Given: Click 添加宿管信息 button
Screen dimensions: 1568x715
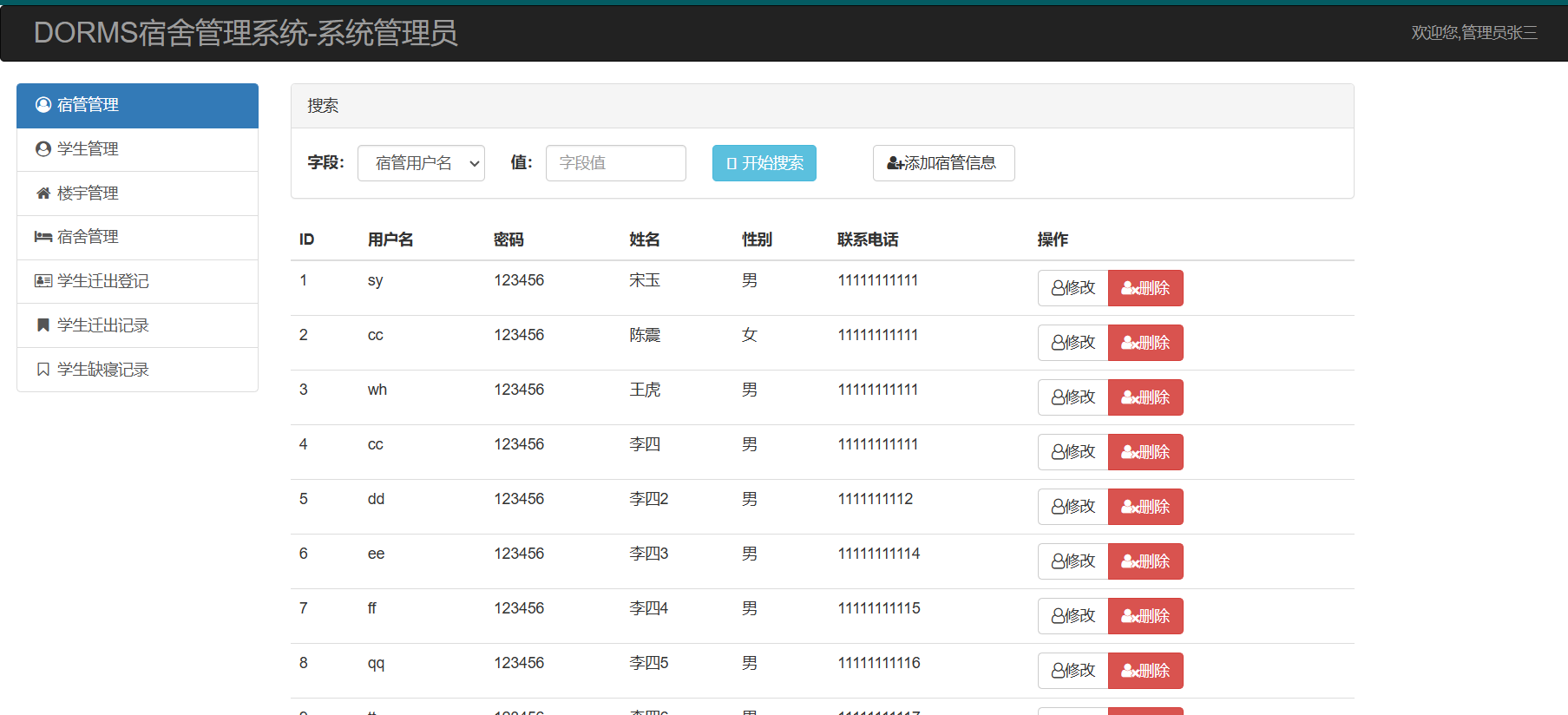Looking at the screenshot, I should [944, 163].
